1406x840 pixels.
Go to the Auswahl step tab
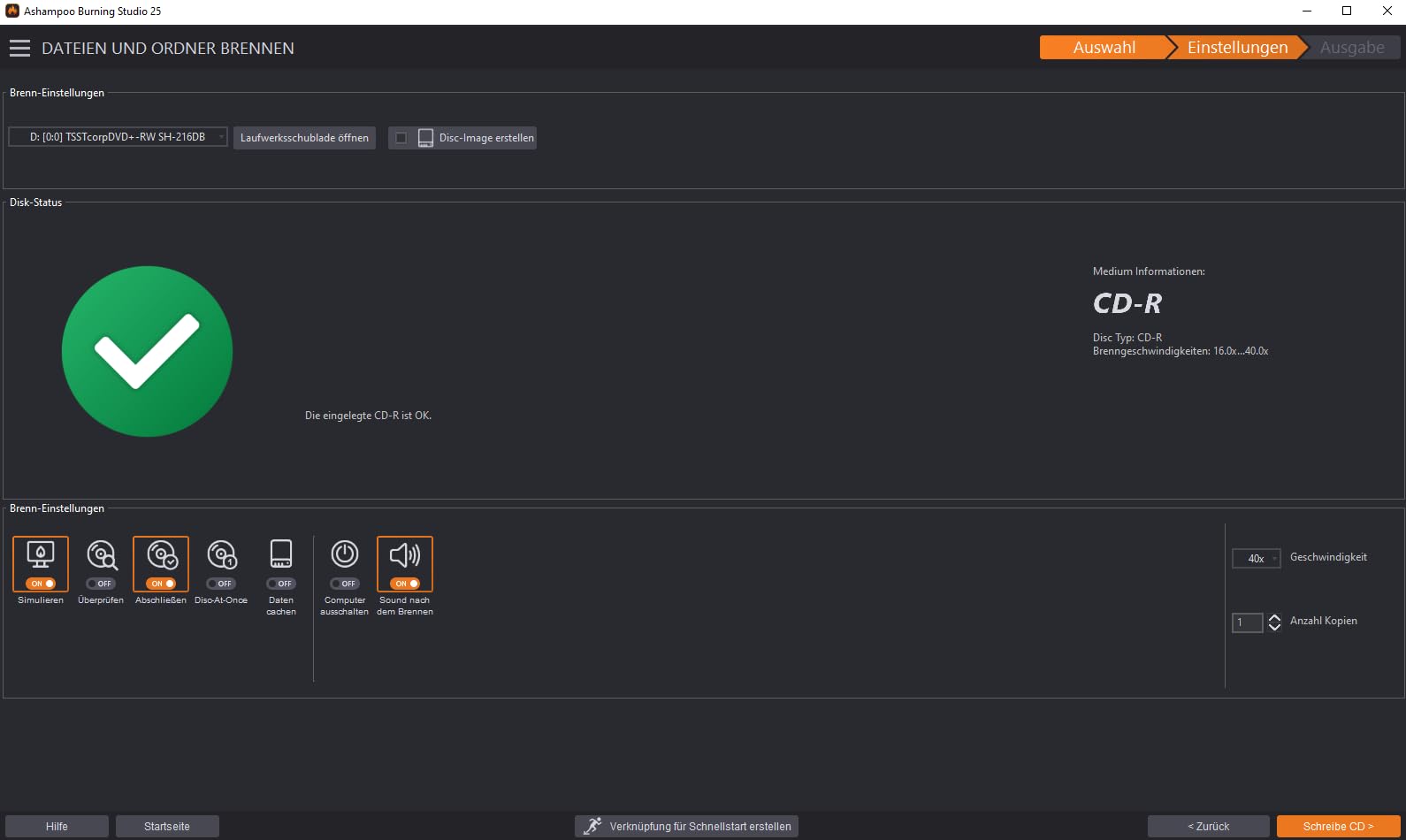coord(1104,48)
